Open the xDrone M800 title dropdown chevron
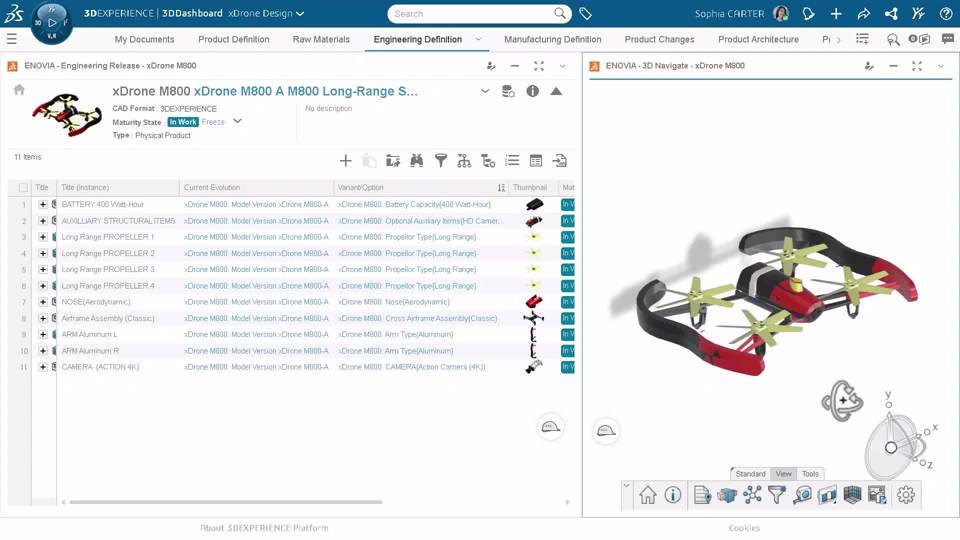The height and width of the screenshot is (540, 960). coord(485,91)
